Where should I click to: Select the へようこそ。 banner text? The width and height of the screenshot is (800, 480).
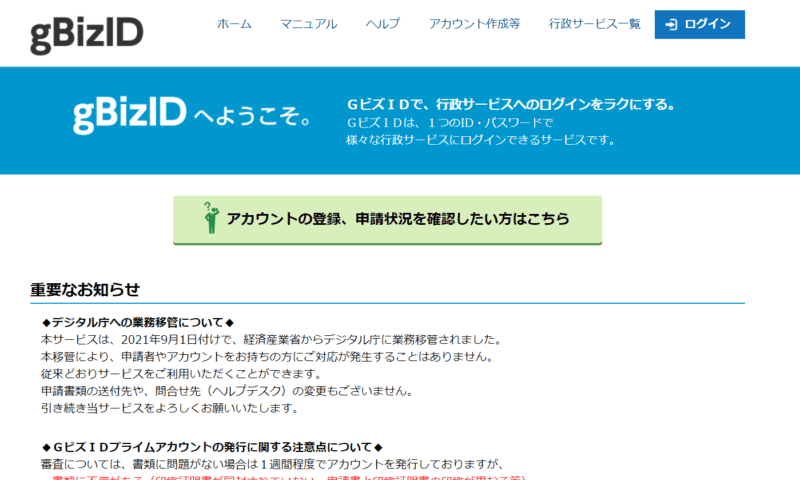[253, 117]
